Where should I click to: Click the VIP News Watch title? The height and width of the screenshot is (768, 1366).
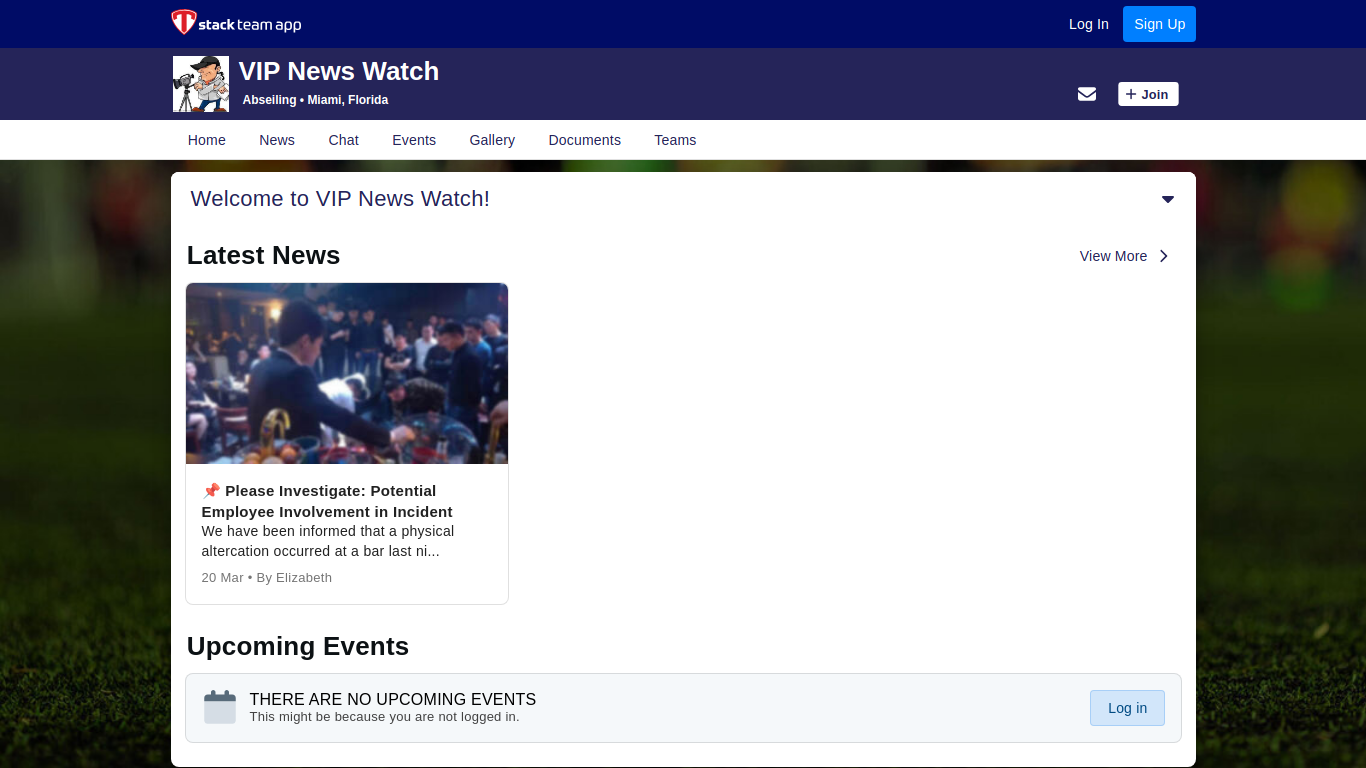pos(339,71)
